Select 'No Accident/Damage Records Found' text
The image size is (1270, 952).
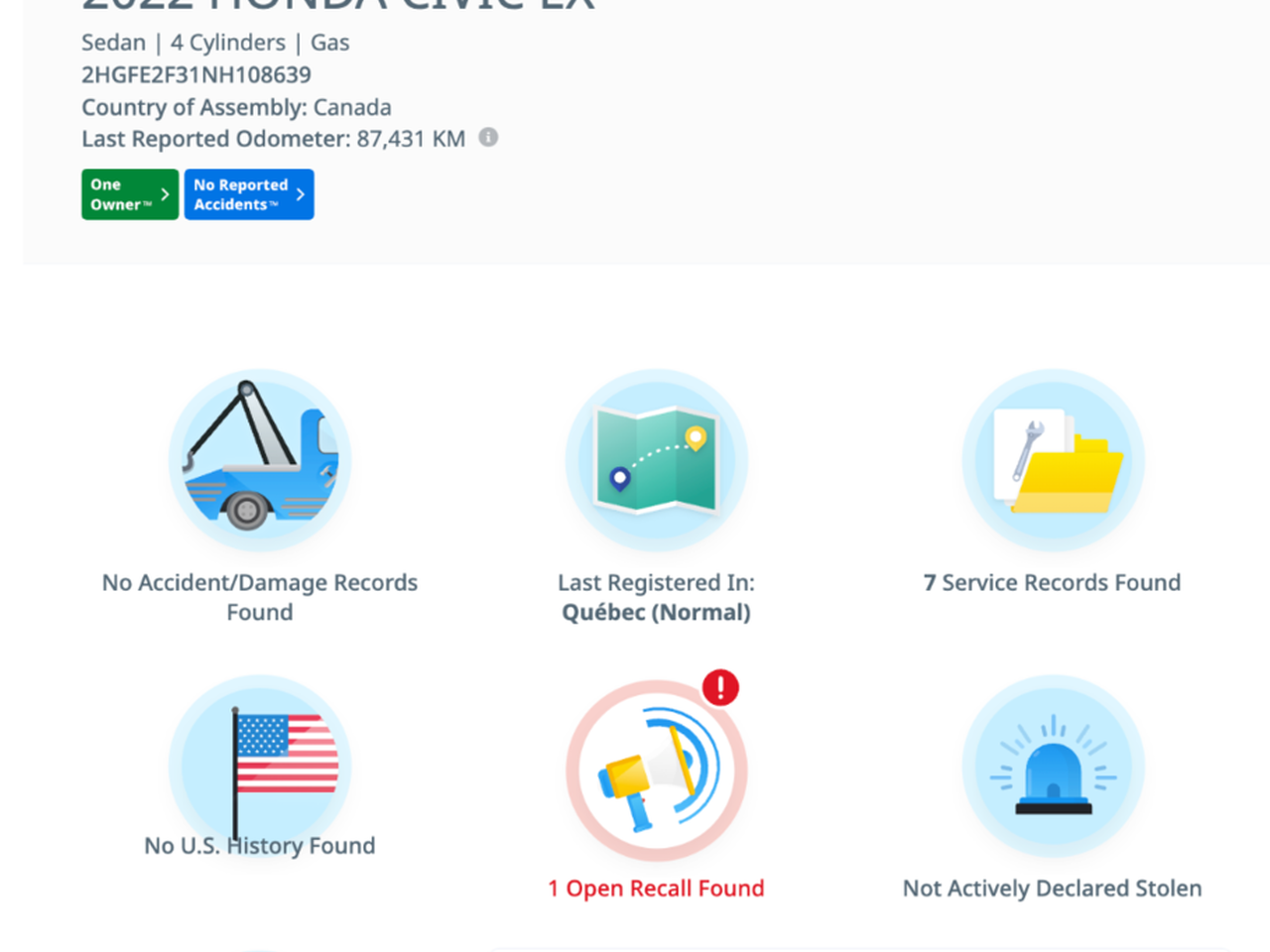pos(260,597)
